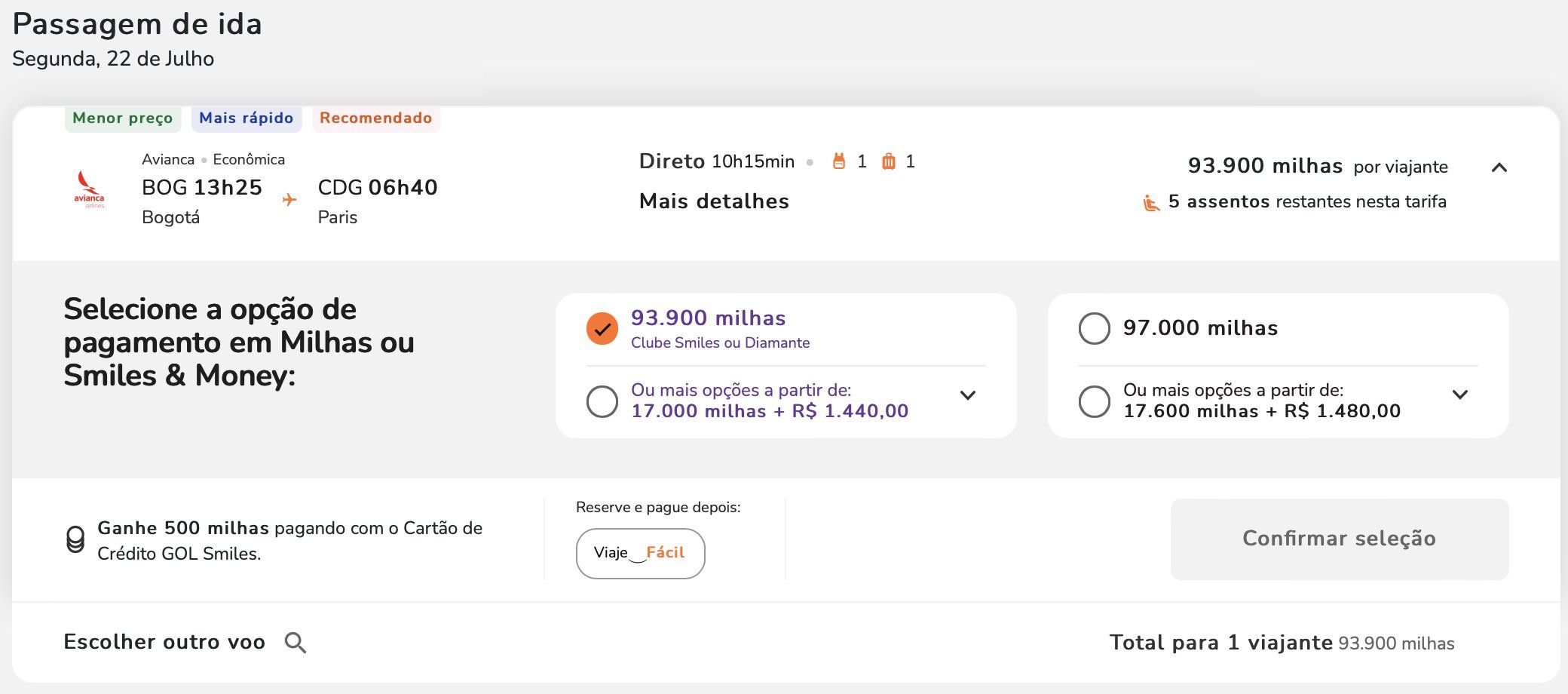The width and height of the screenshot is (1568, 694).
Task: Select the 93.900 milhas Clube Smiles option
Action: (602, 329)
